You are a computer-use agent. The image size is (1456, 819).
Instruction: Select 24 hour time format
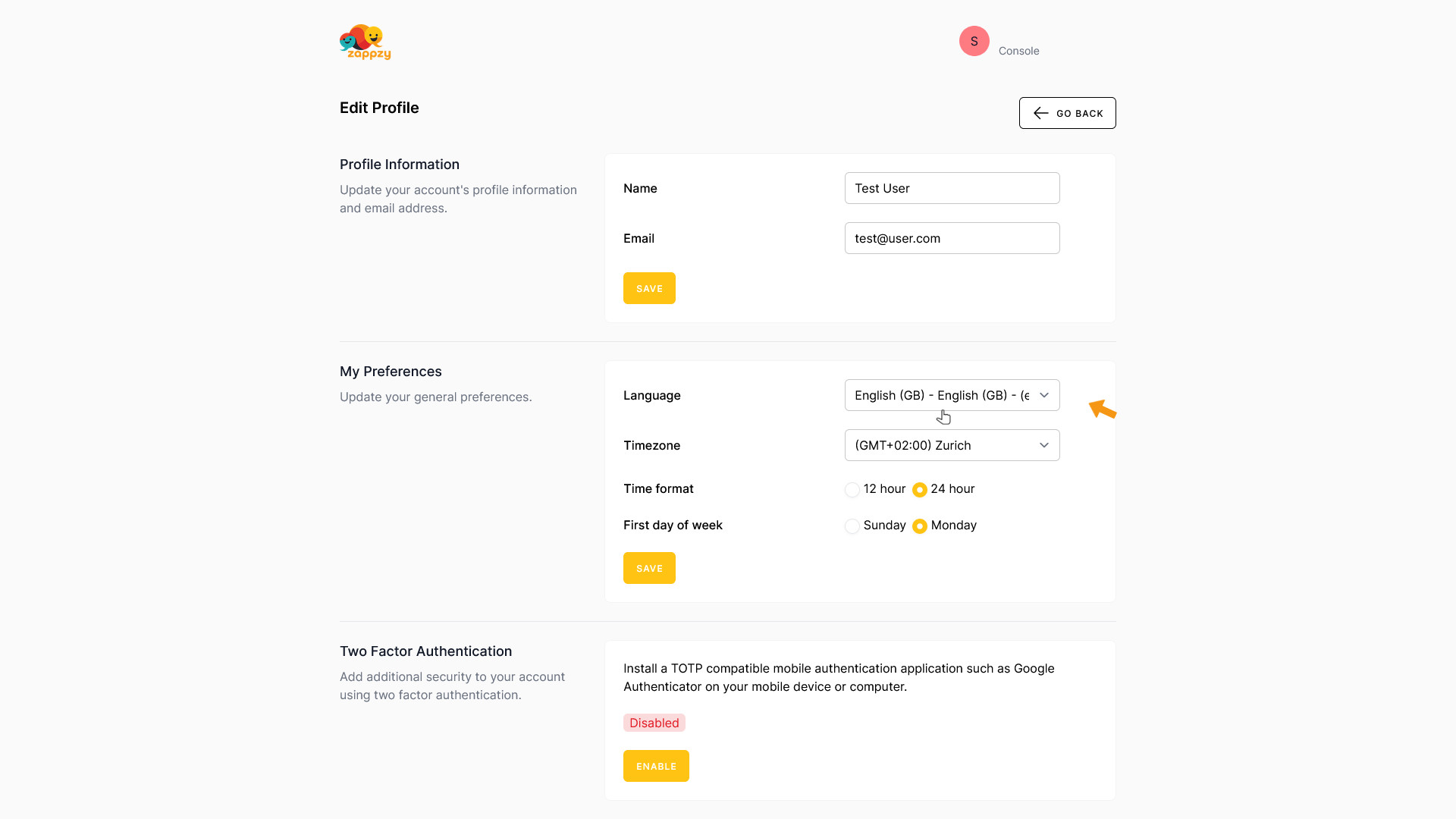tap(920, 490)
